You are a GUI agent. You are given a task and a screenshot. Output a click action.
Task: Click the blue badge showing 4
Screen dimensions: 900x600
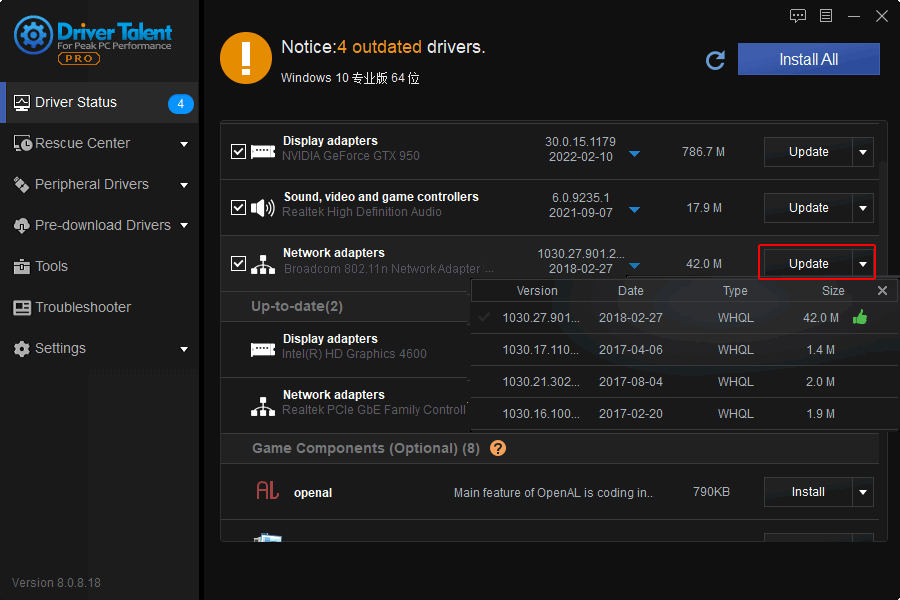[180, 104]
